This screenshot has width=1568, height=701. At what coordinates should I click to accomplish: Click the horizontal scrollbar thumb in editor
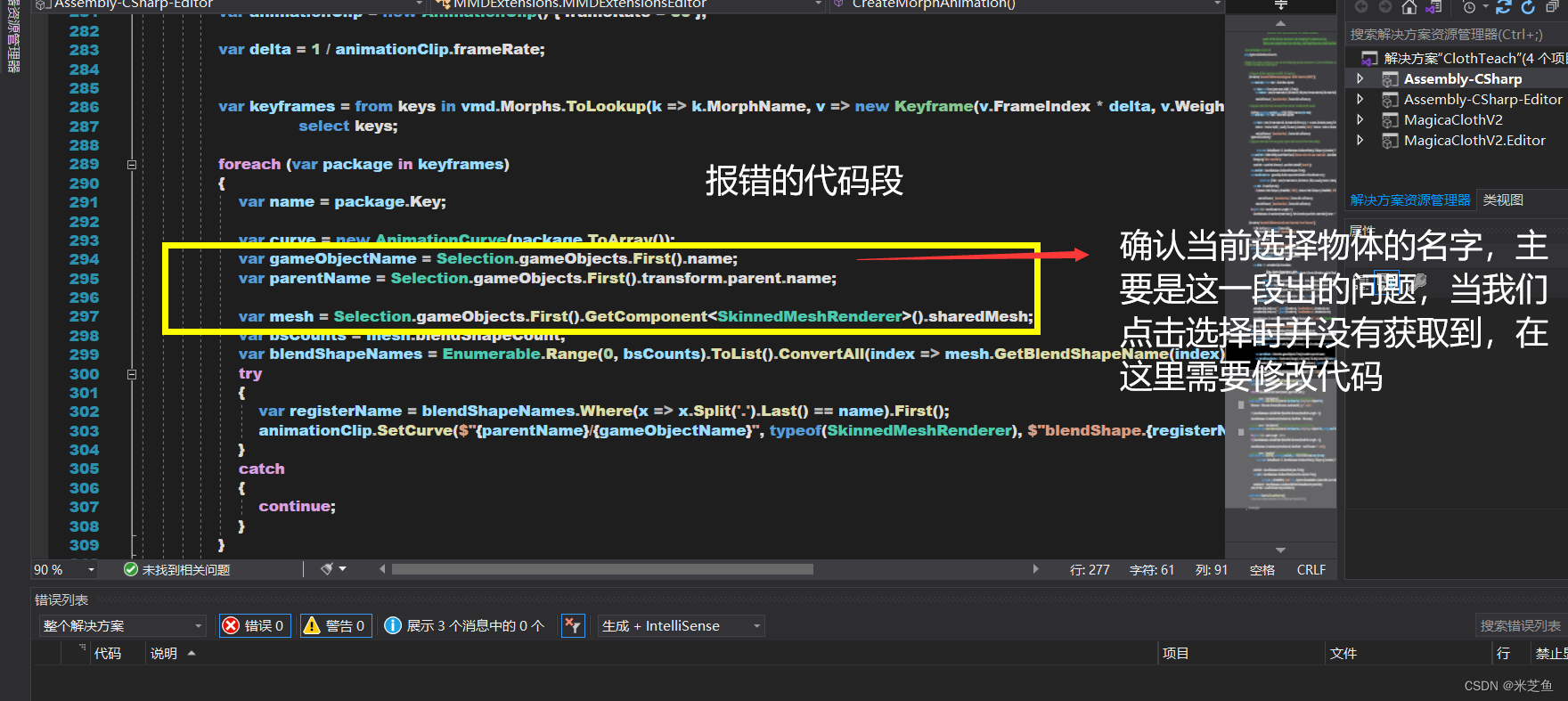point(602,569)
